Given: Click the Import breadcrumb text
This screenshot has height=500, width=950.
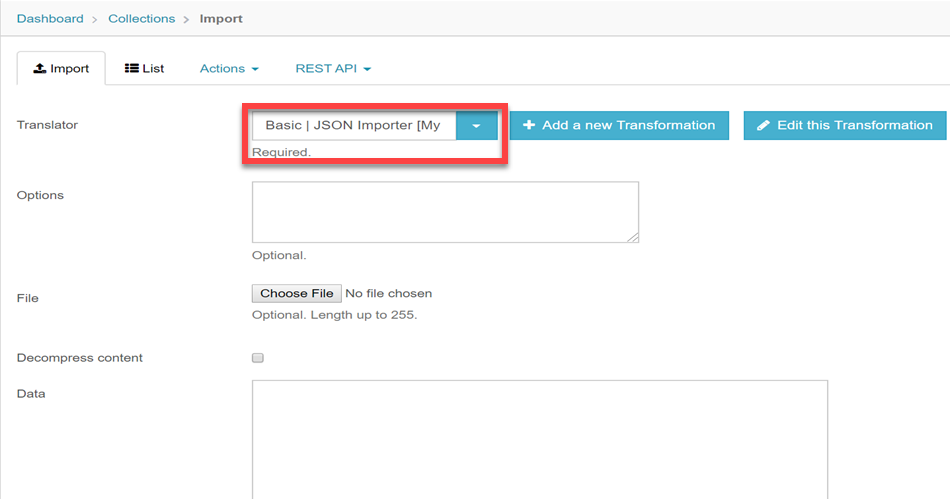Looking at the screenshot, I should pyautogui.click(x=221, y=19).
